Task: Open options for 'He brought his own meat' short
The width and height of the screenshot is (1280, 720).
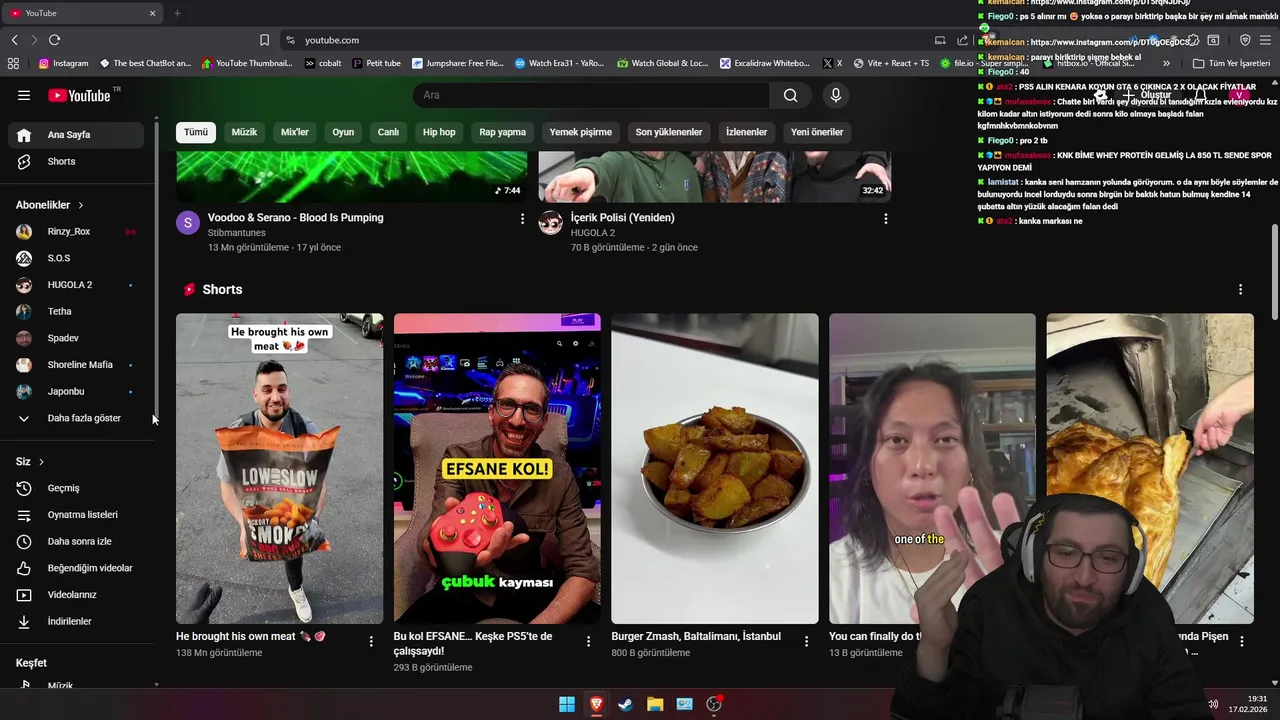Action: point(371,641)
